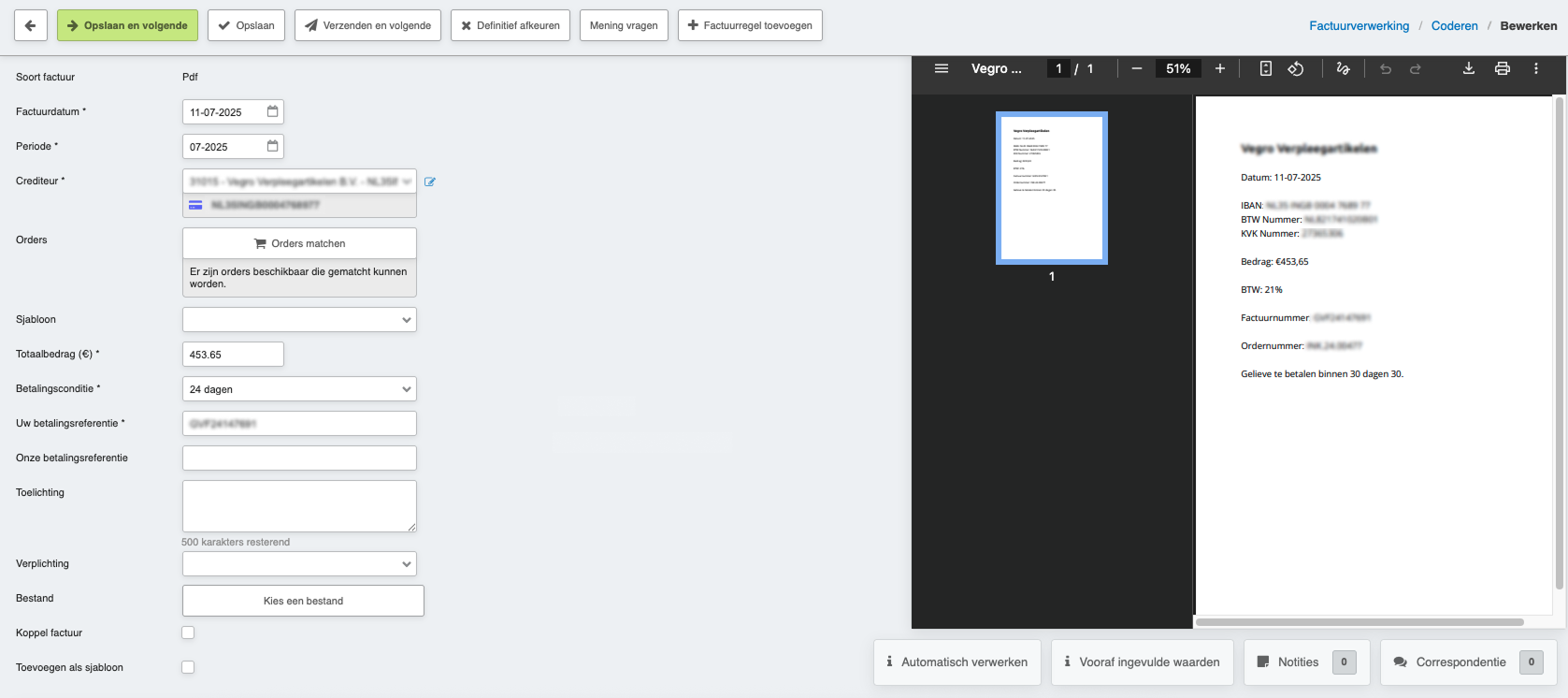Open the PDF more actions menu
Image resolution: width=1568 pixels, height=698 pixels.
[x=1536, y=68]
